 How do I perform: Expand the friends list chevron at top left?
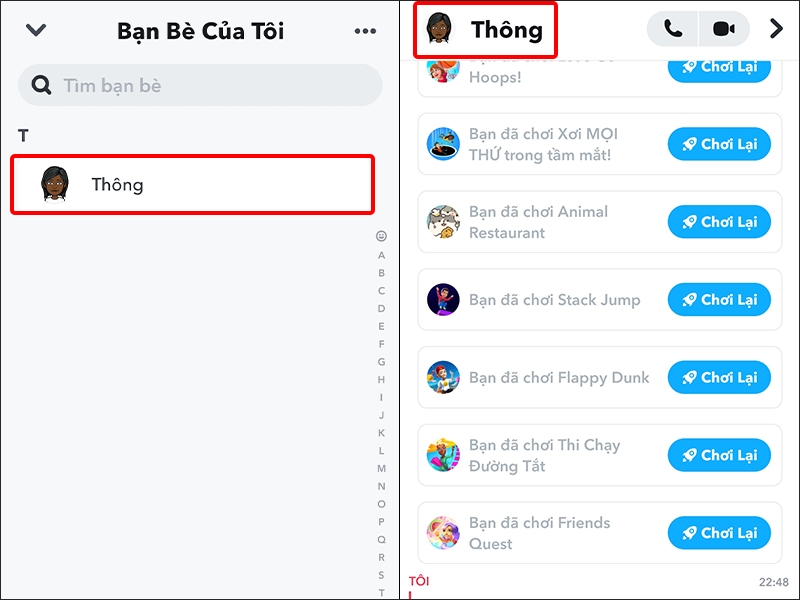[36, 30]
